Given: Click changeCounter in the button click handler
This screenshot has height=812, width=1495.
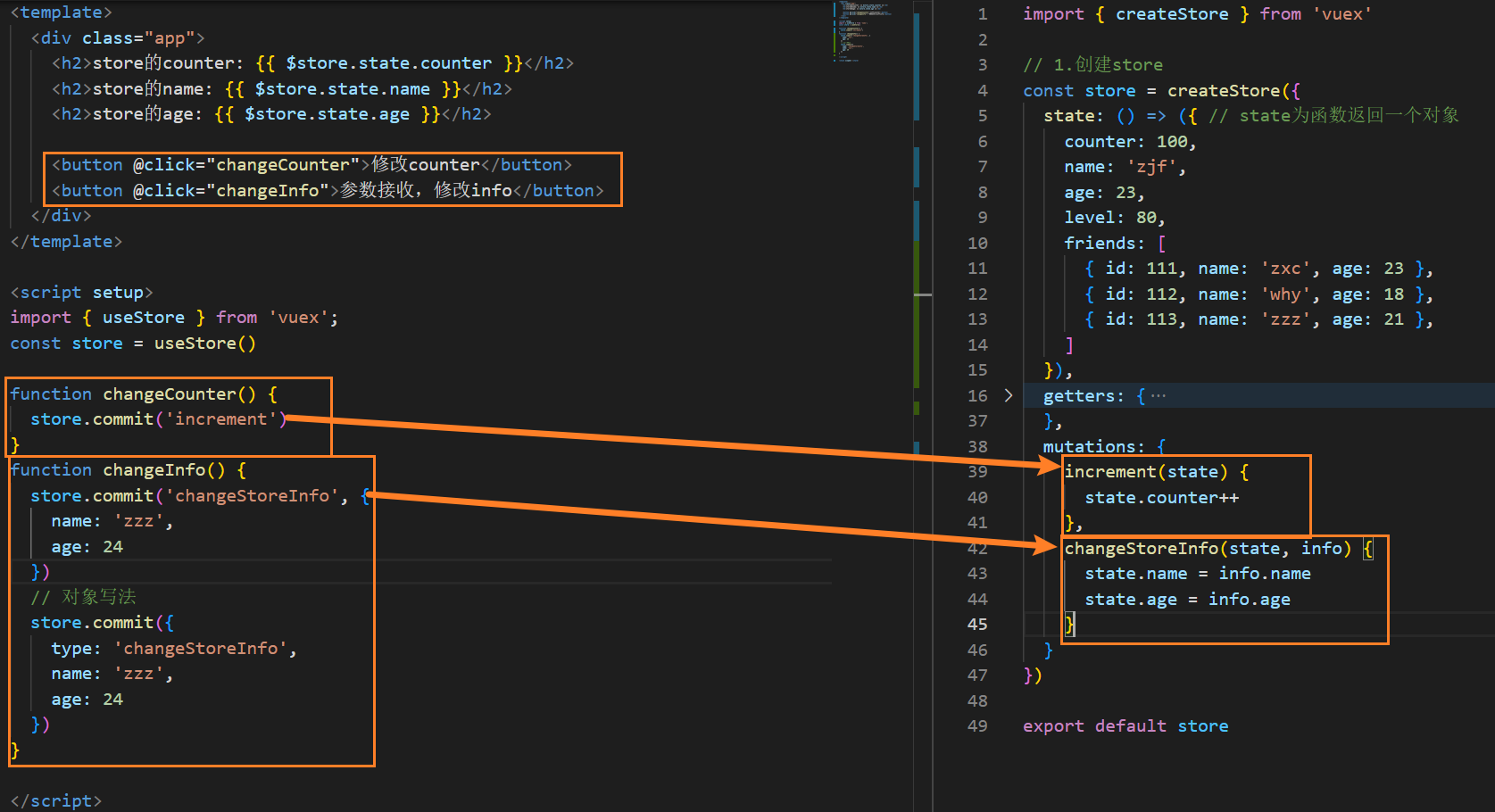Looking at the screenshot, I should [x=283, y=165].
